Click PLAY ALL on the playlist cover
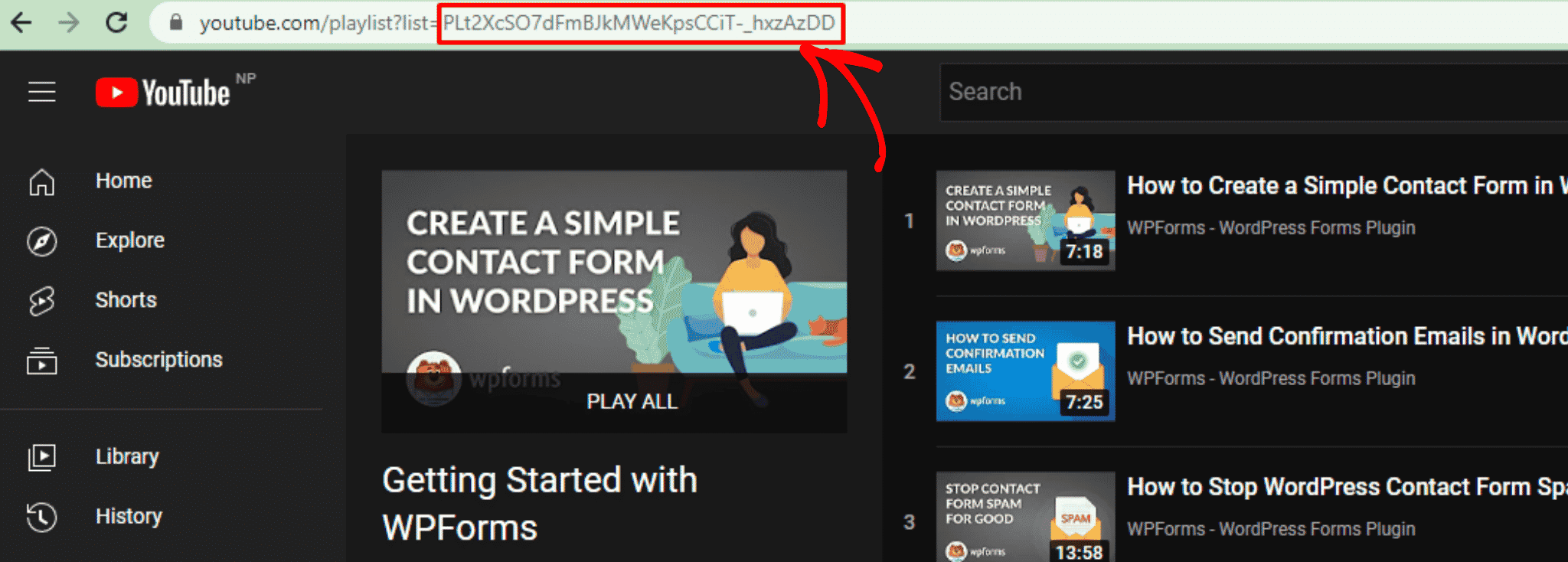 point(632,402)
